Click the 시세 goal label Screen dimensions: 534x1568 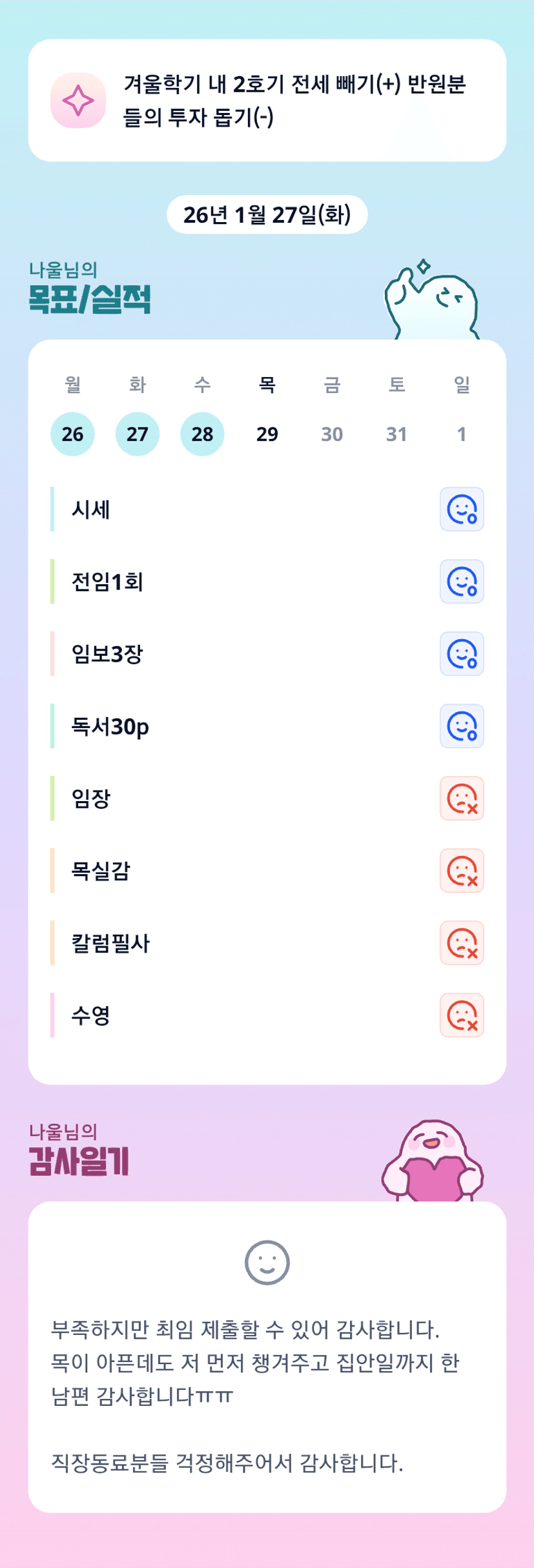click(x=91, y=510)
